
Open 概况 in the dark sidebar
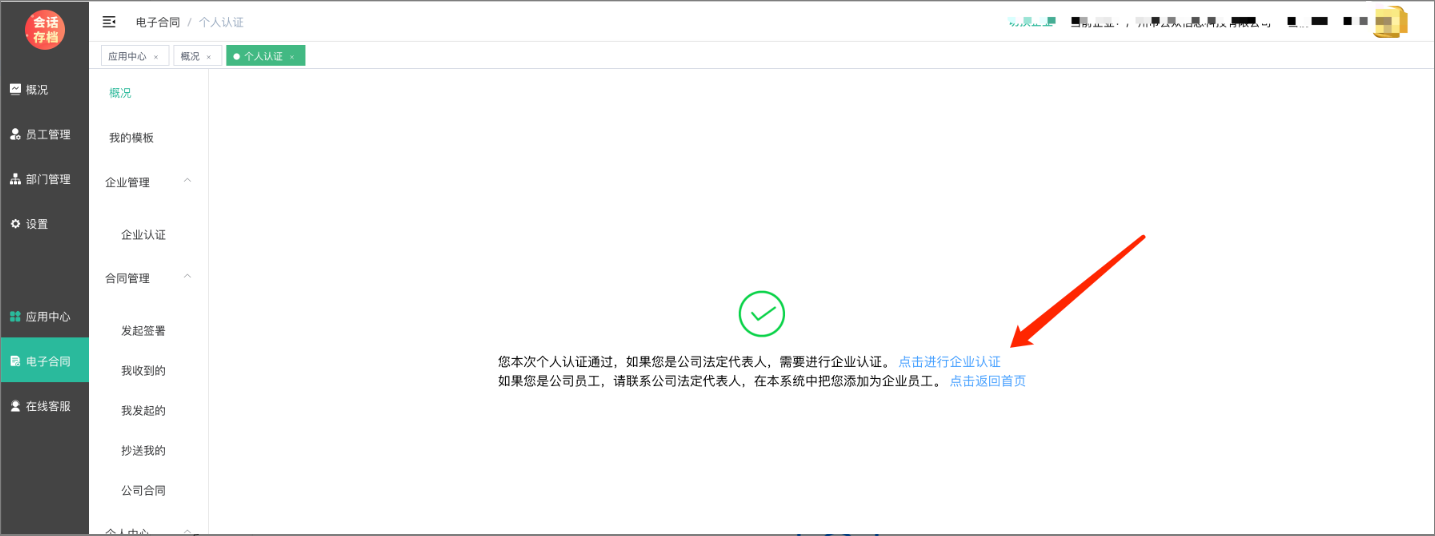(36, 89)
